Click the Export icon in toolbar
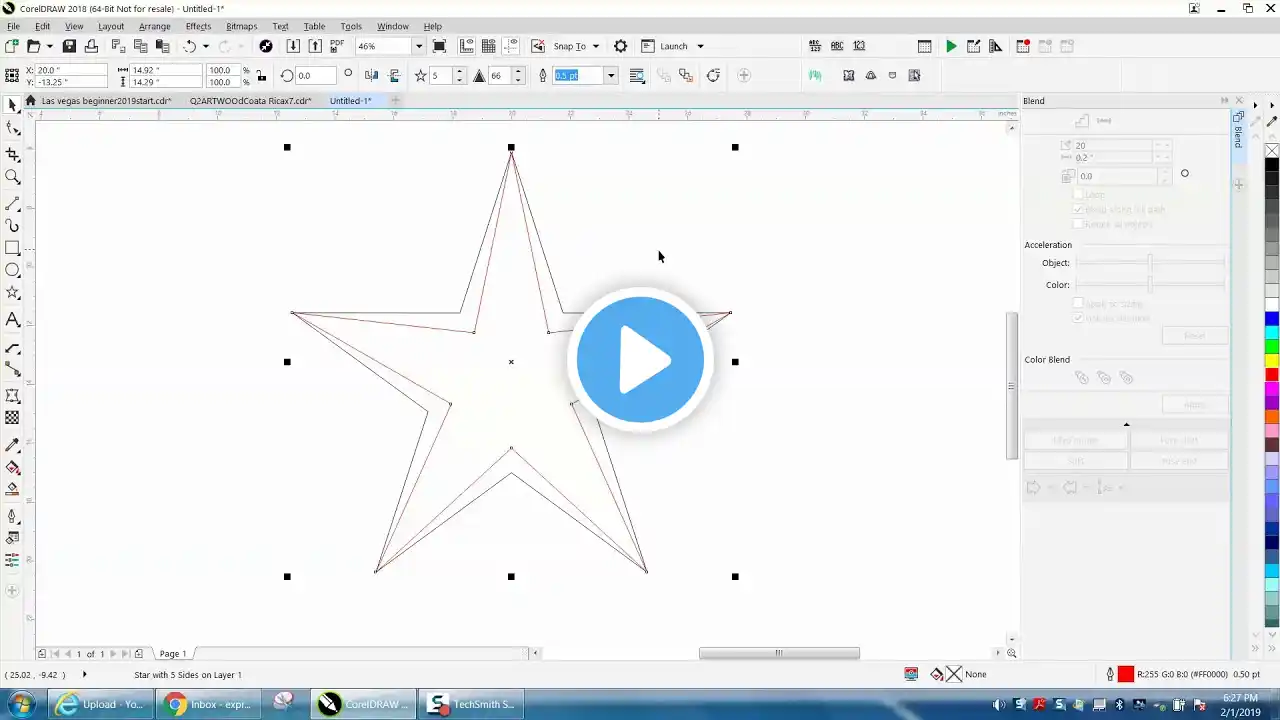This screenshot has width=1280, height=720. 315,46
